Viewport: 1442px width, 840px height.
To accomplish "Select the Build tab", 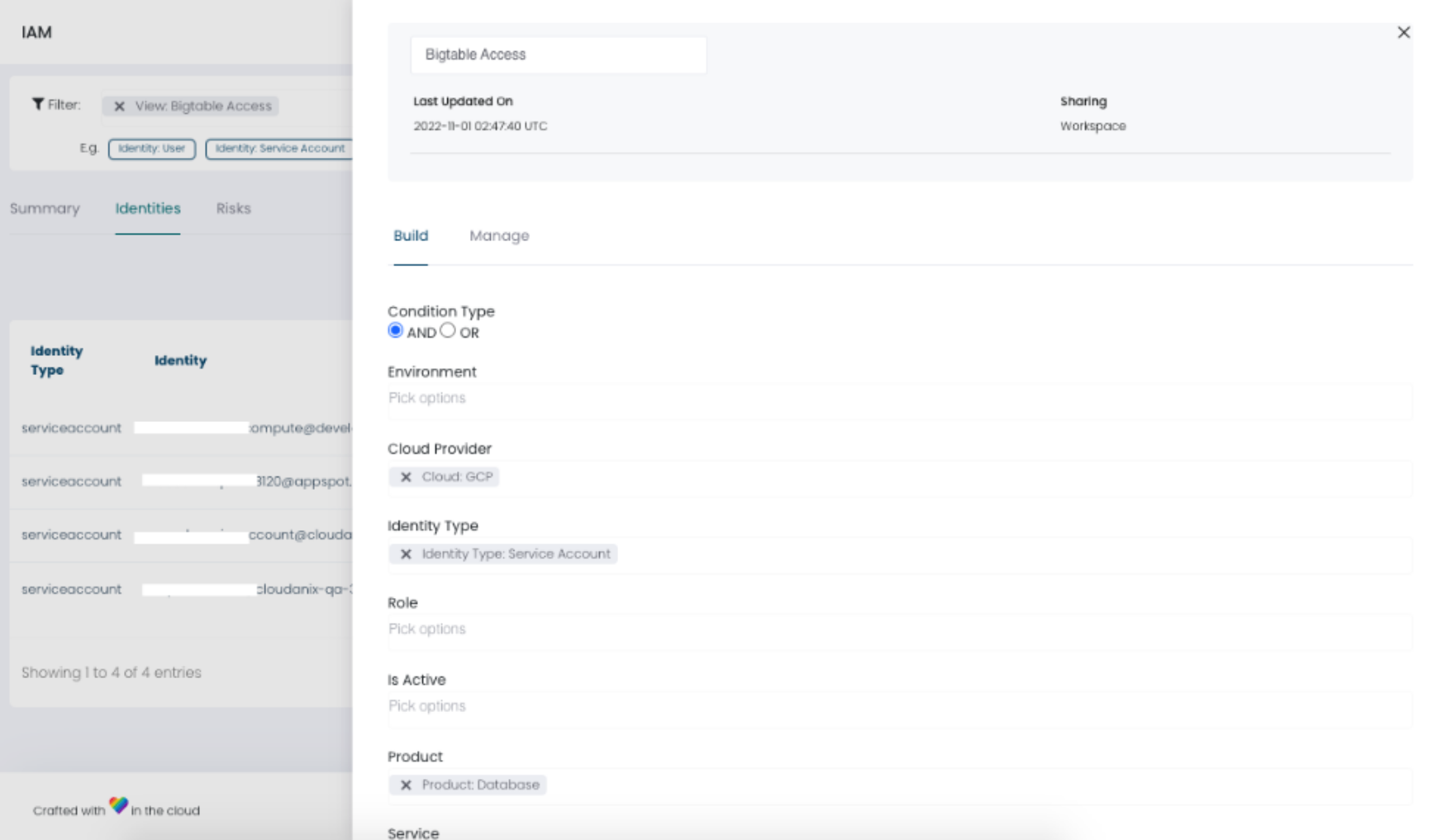I will click(x=409, y=236).
